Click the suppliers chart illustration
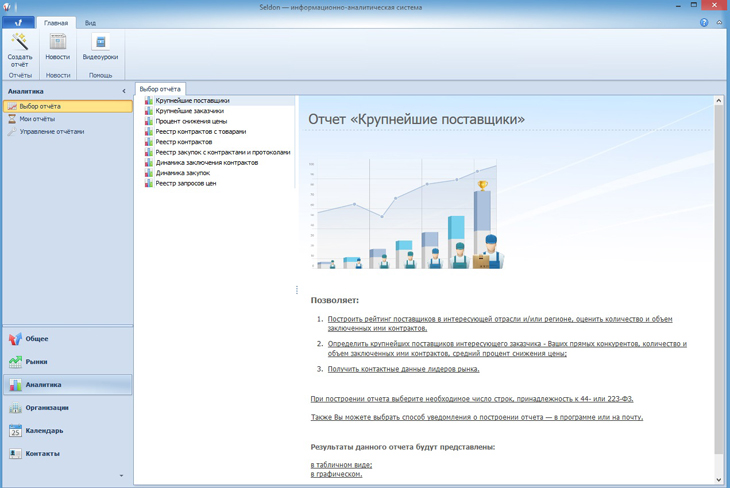 tap(406, 214)
